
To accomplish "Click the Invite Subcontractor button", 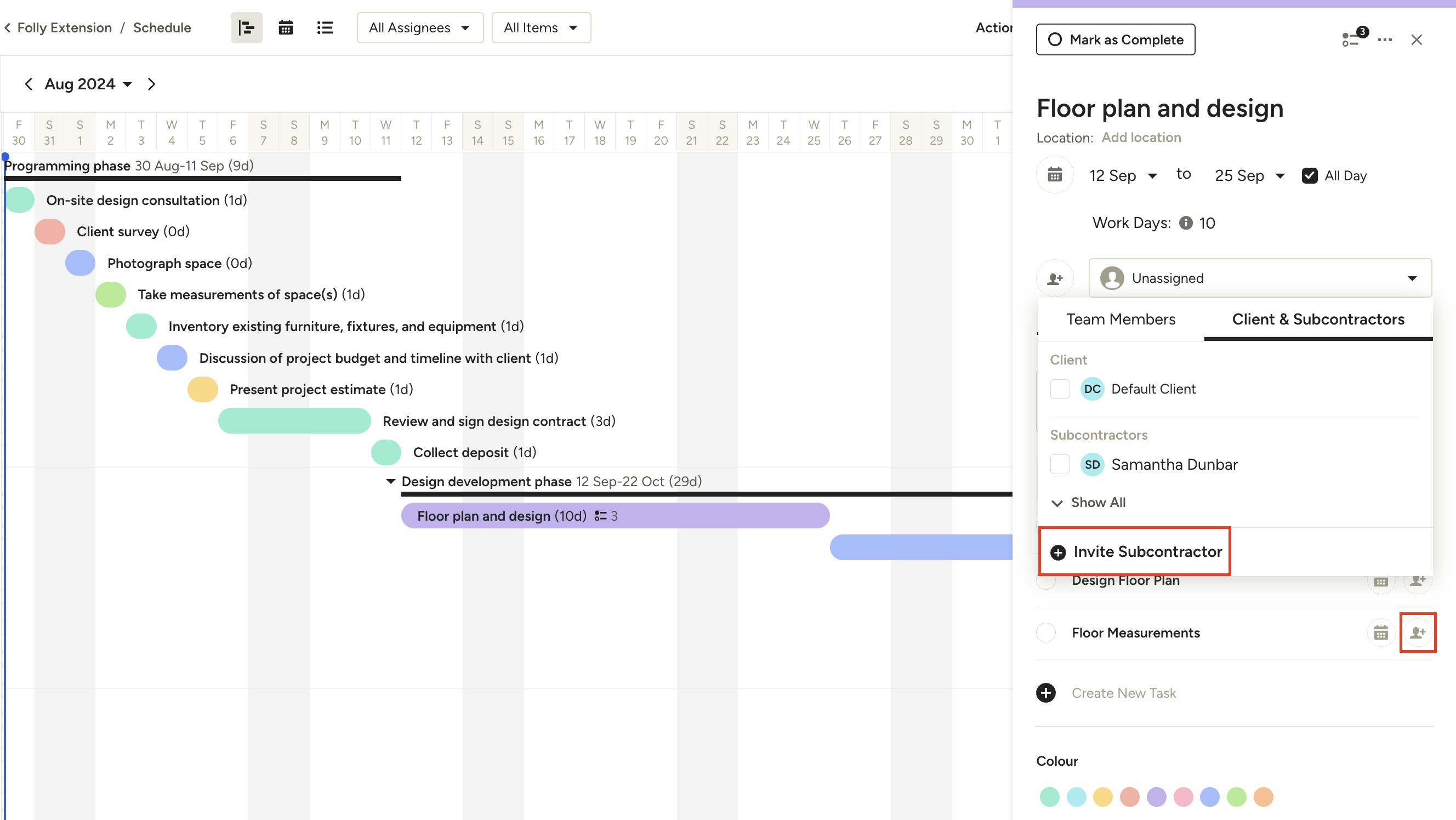I will click(x=1136, y=551).
